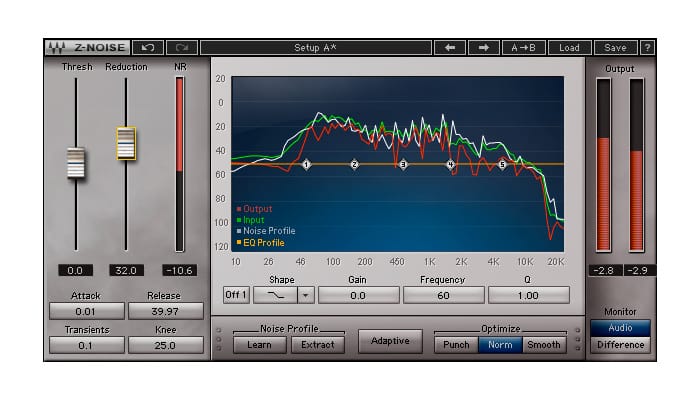Click Extract noise profile button
The image size is (700, 400).
coord(318,345)
